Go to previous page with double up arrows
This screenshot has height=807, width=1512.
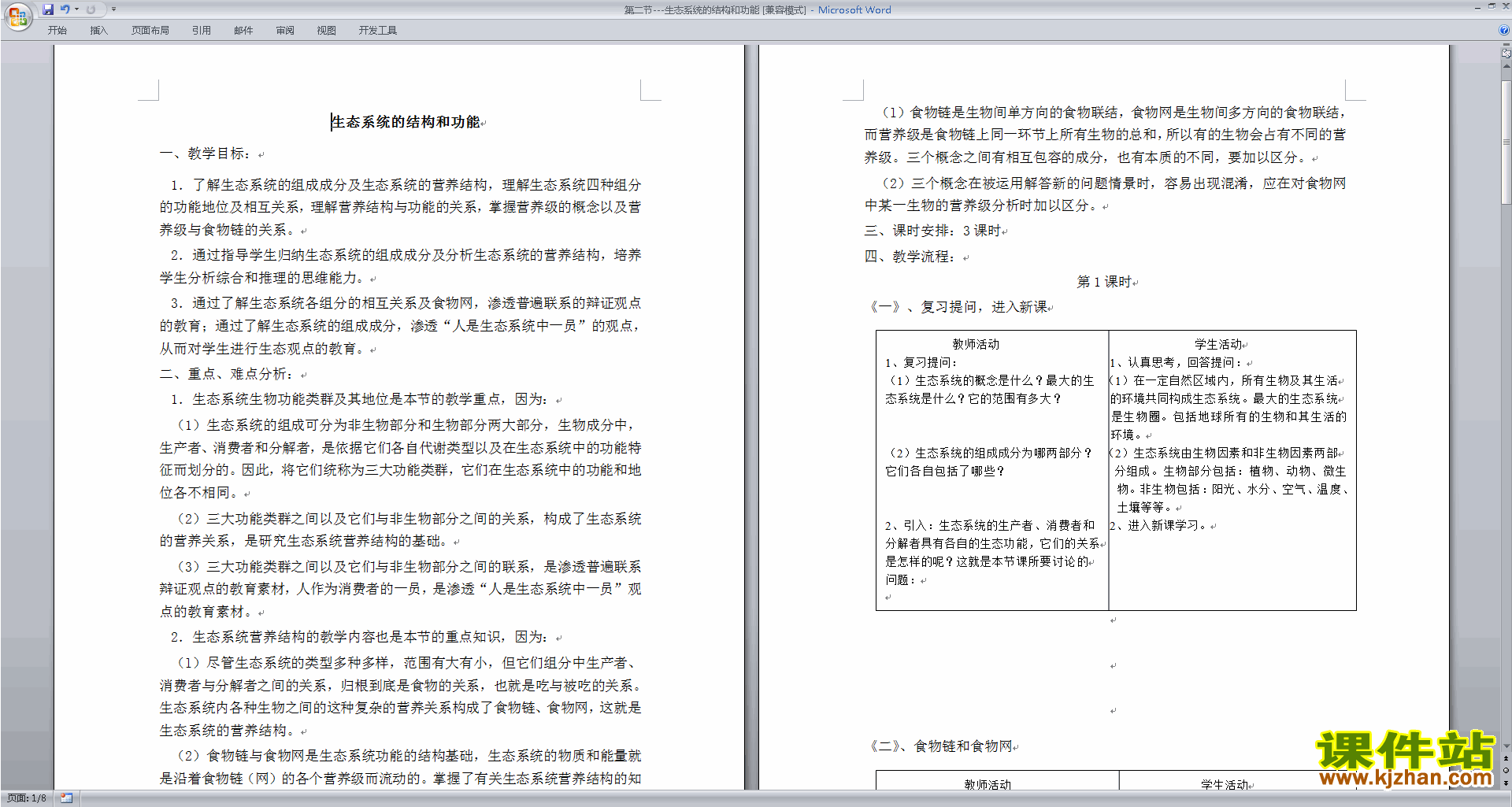tap(1506, 759)
